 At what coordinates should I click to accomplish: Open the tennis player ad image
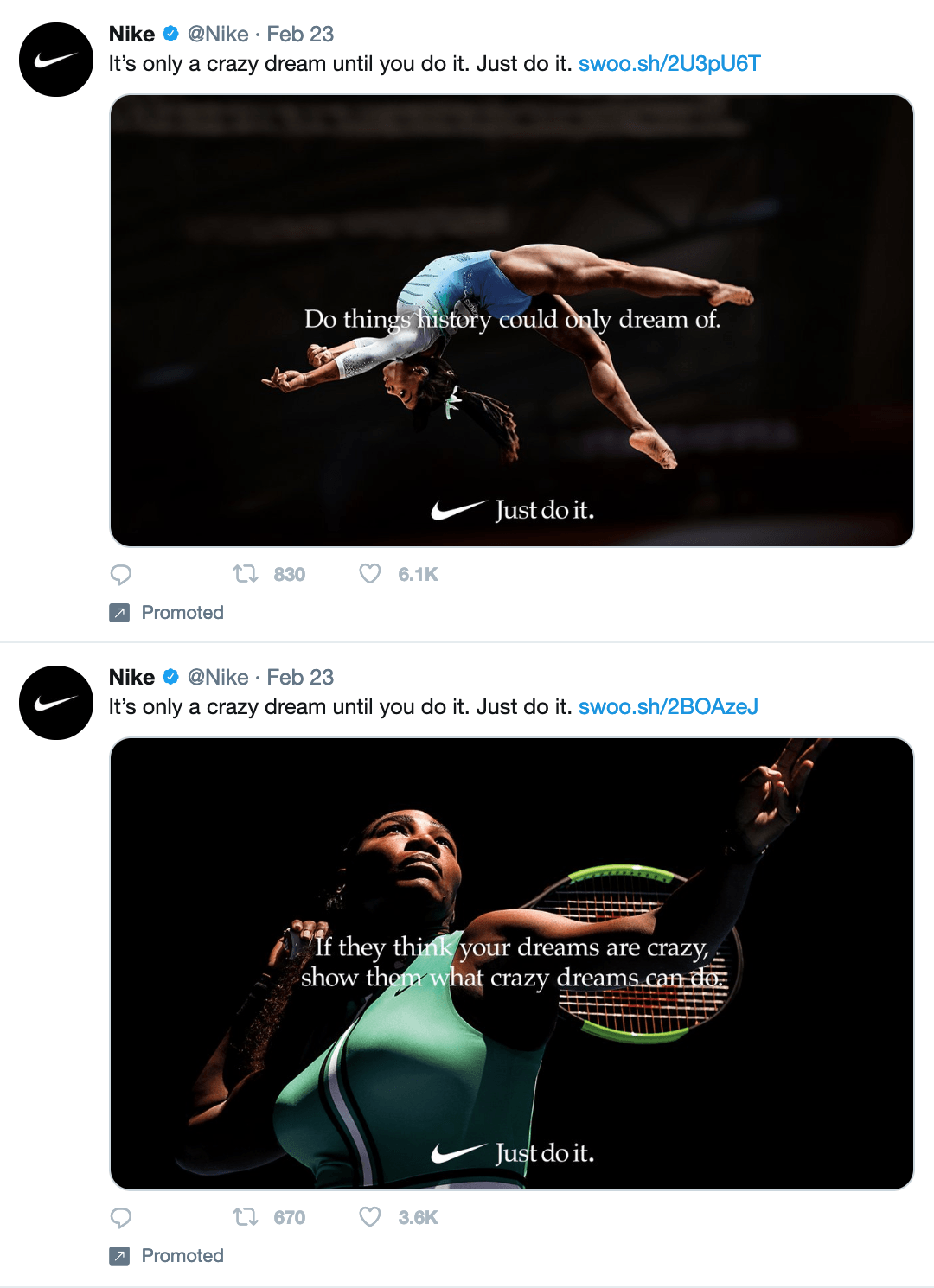pos(512,964)
